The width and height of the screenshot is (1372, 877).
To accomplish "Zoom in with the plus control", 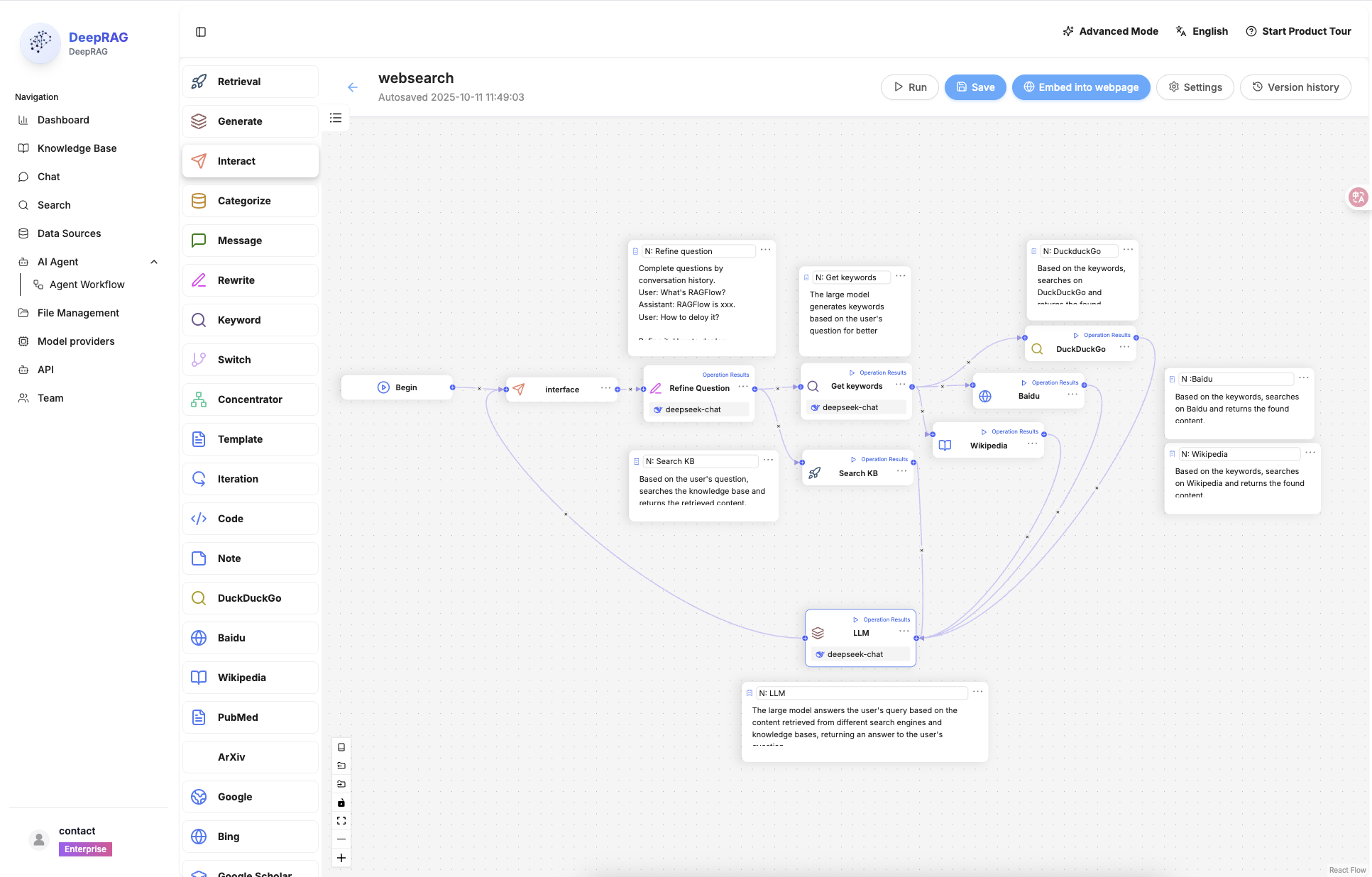I will pos(341,858).
